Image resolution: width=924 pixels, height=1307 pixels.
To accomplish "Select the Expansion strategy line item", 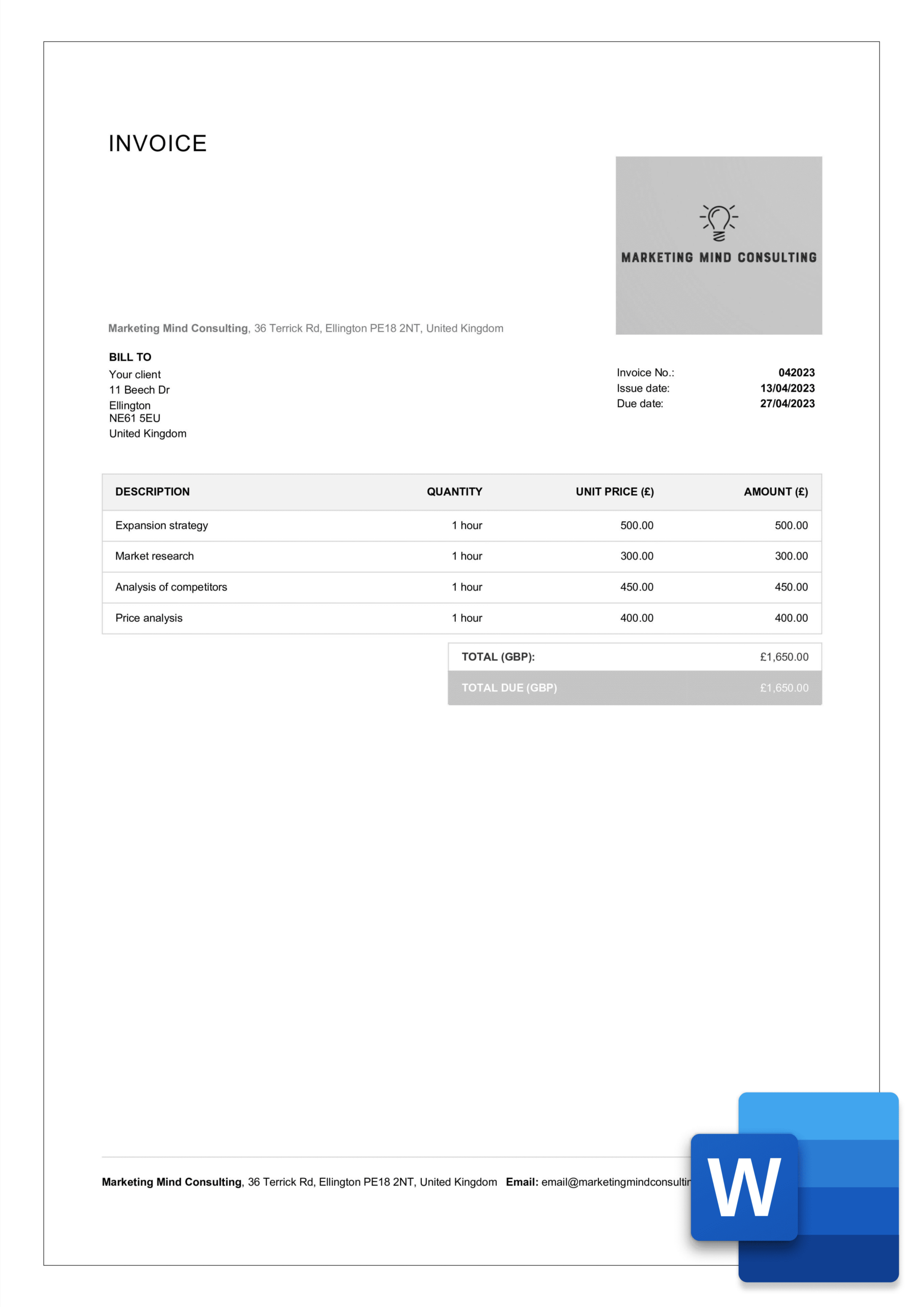I will coord(161,525).
